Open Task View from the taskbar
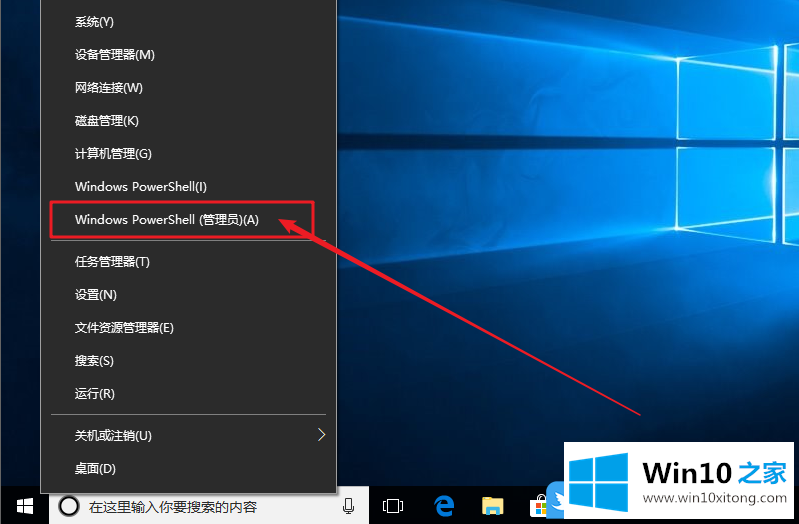The height and width of the screenshot is (524, 799). pyautogui.click(x=393, y=506)
